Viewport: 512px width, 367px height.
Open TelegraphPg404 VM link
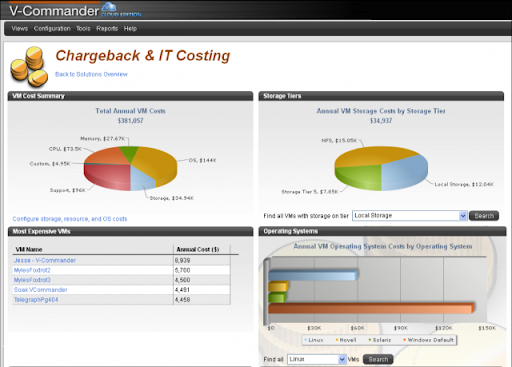point(36,300)
